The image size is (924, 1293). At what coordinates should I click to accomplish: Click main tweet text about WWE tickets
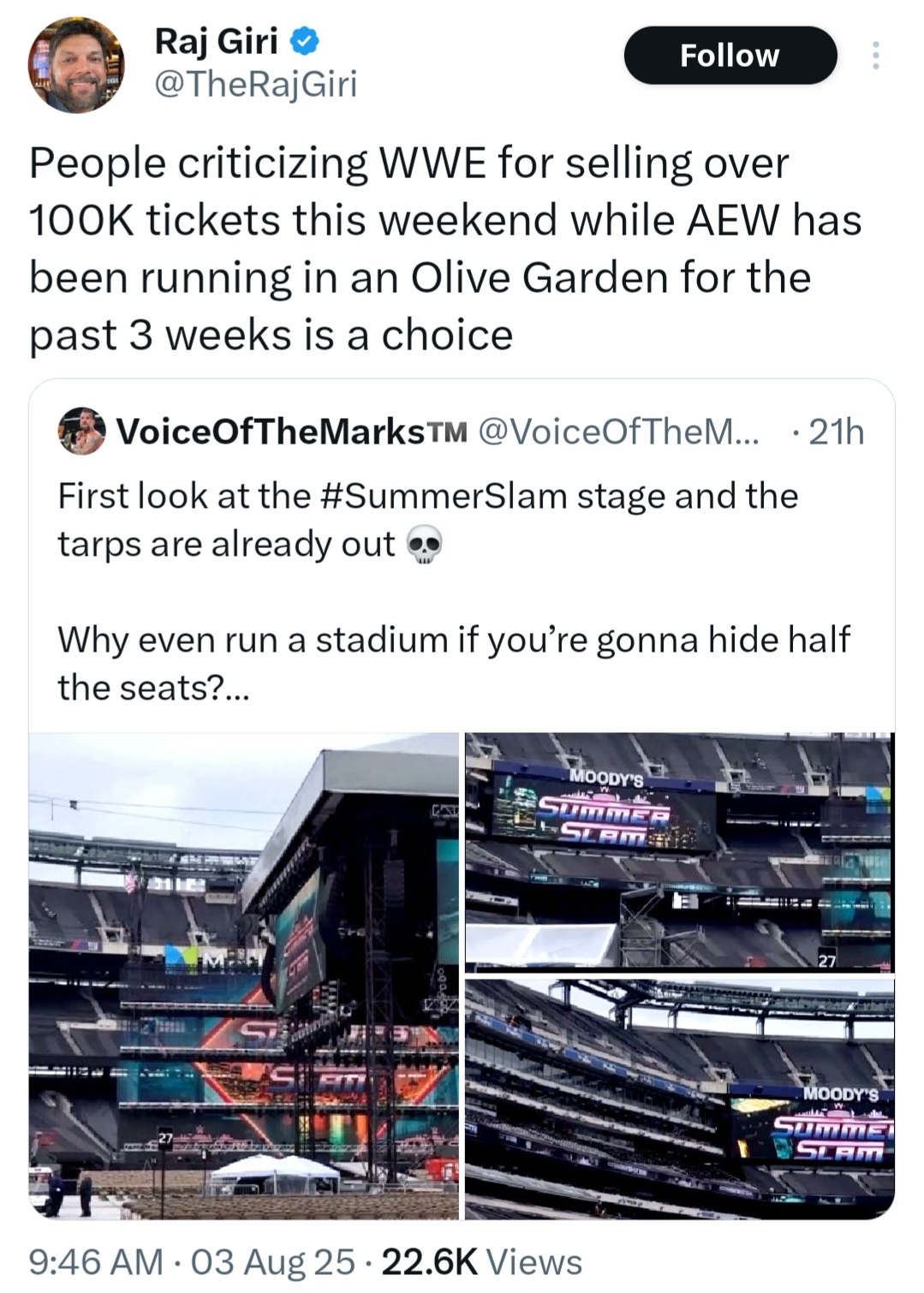(445, 248)
